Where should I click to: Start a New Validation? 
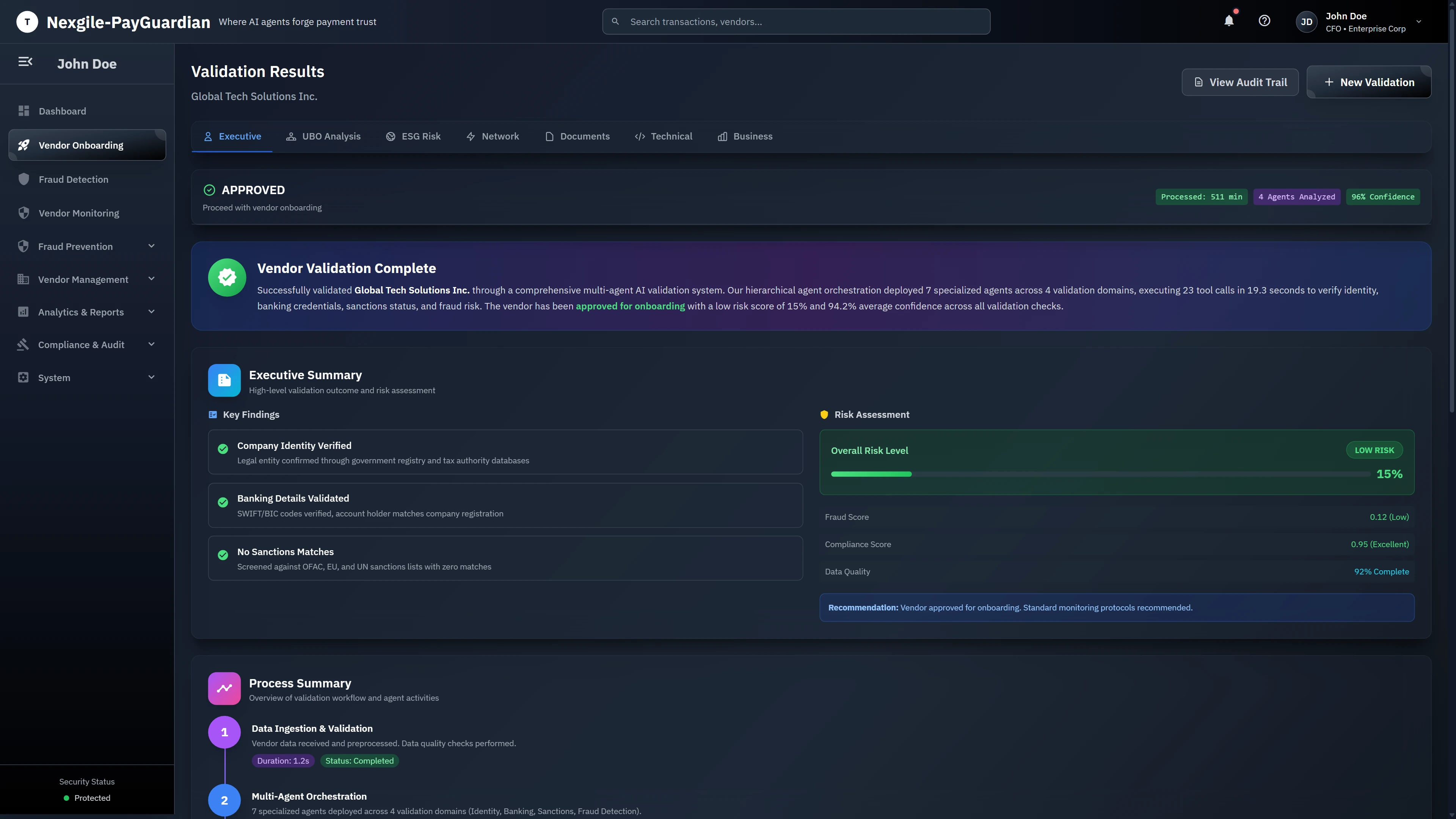1368,82
